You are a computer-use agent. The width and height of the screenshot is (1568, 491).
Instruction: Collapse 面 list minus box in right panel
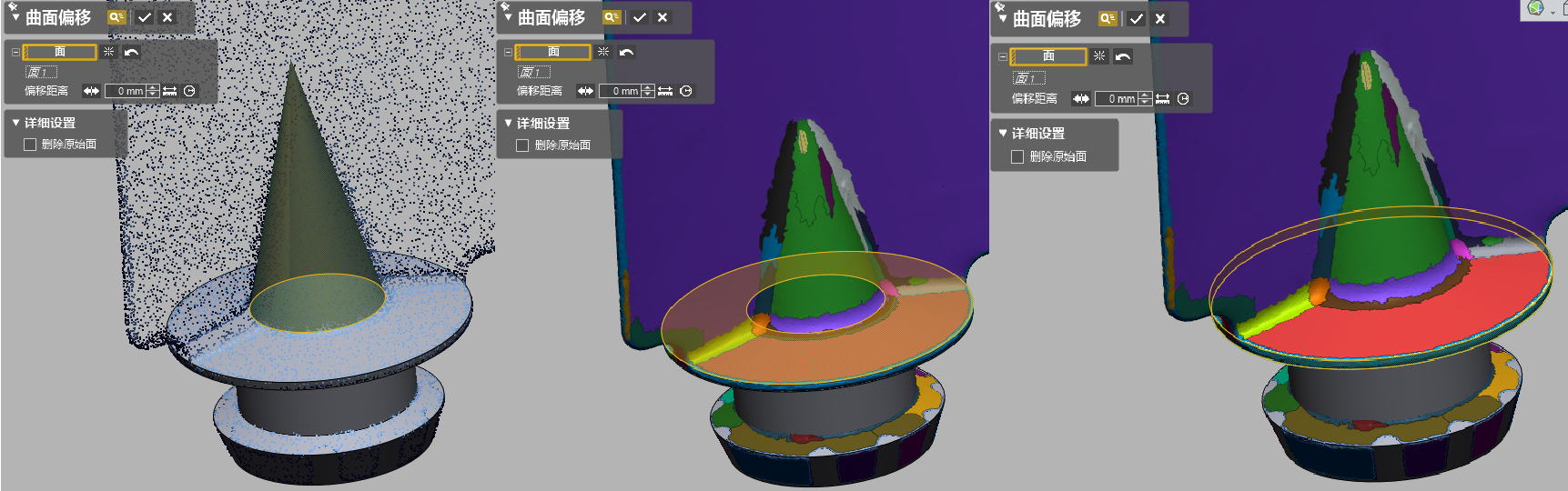tap(1002, 56)
